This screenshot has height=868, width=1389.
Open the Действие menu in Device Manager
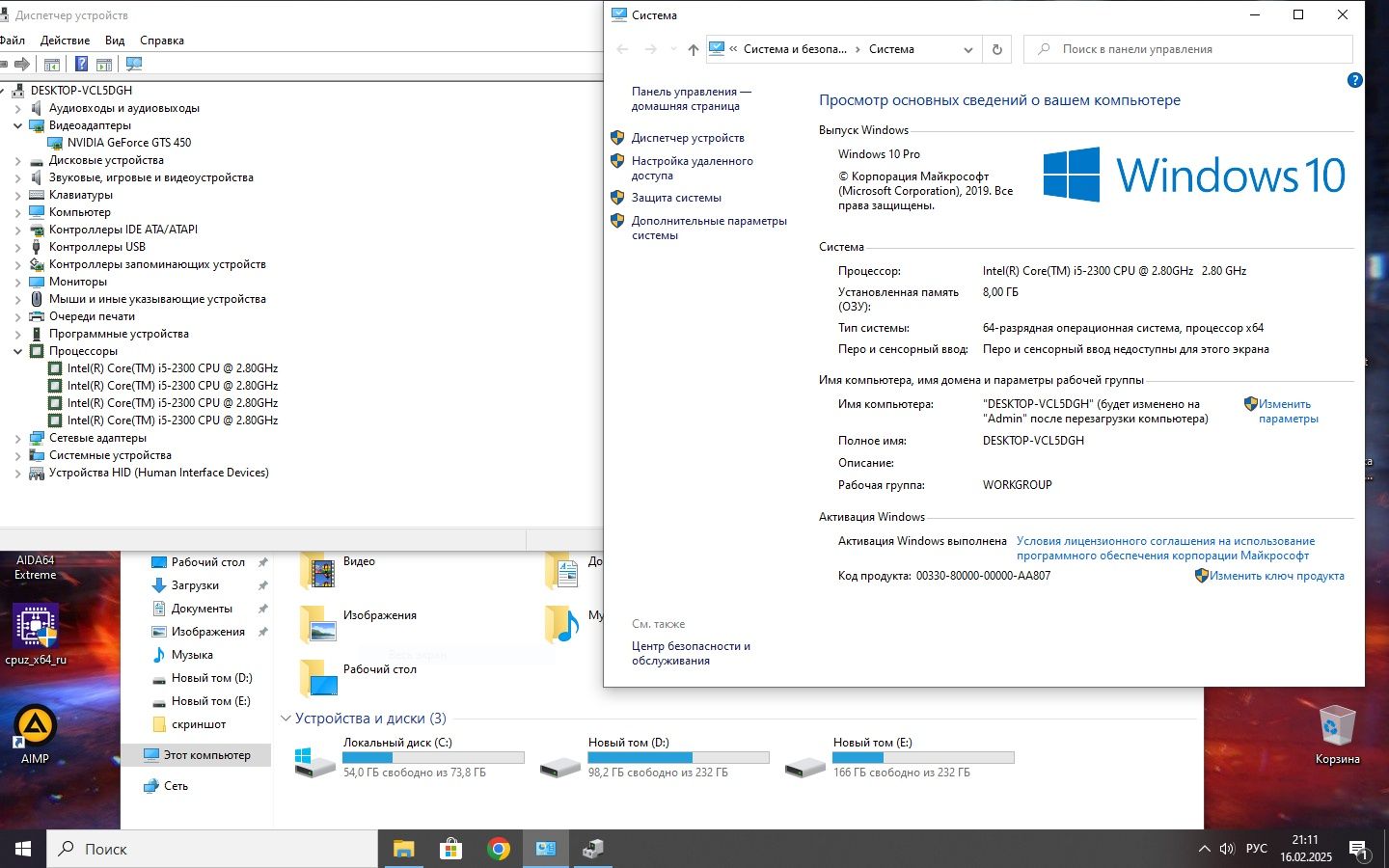65,41
